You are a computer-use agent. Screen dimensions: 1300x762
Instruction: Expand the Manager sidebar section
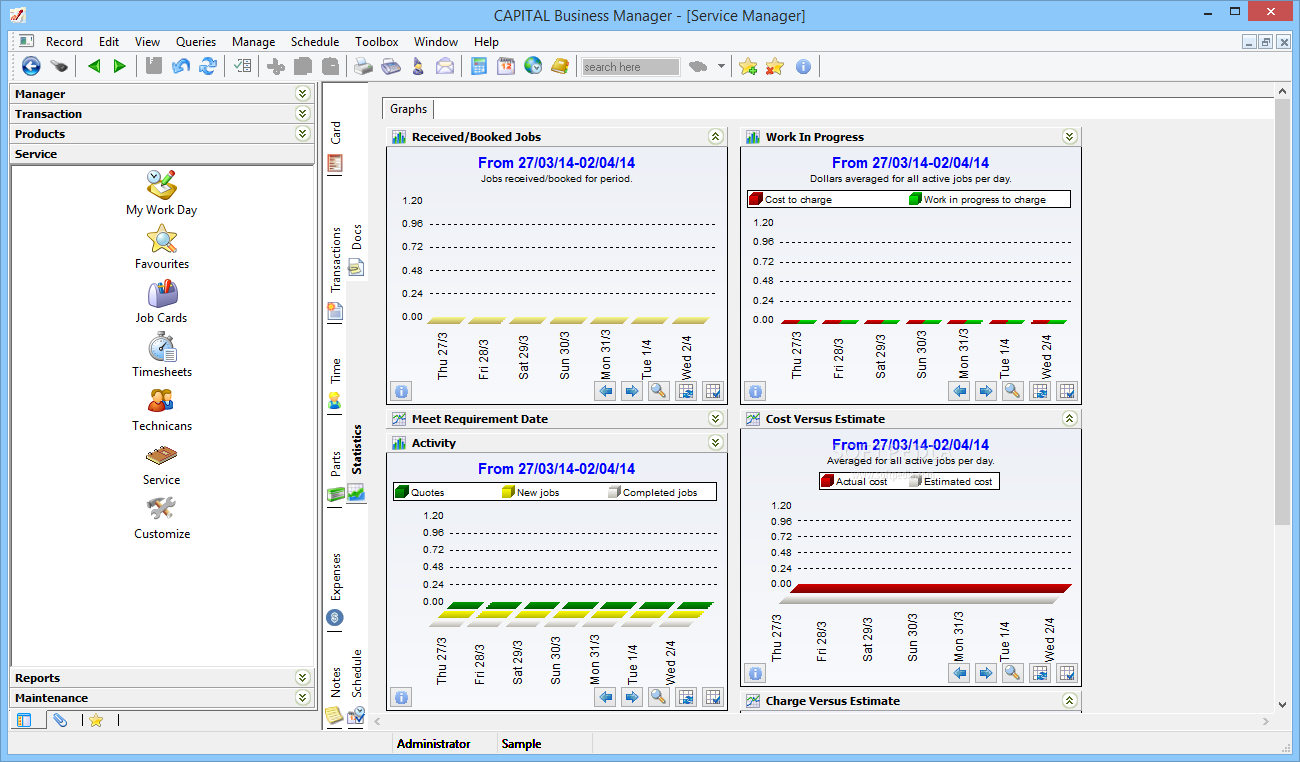pyautogui.click(x=302, y=93)
